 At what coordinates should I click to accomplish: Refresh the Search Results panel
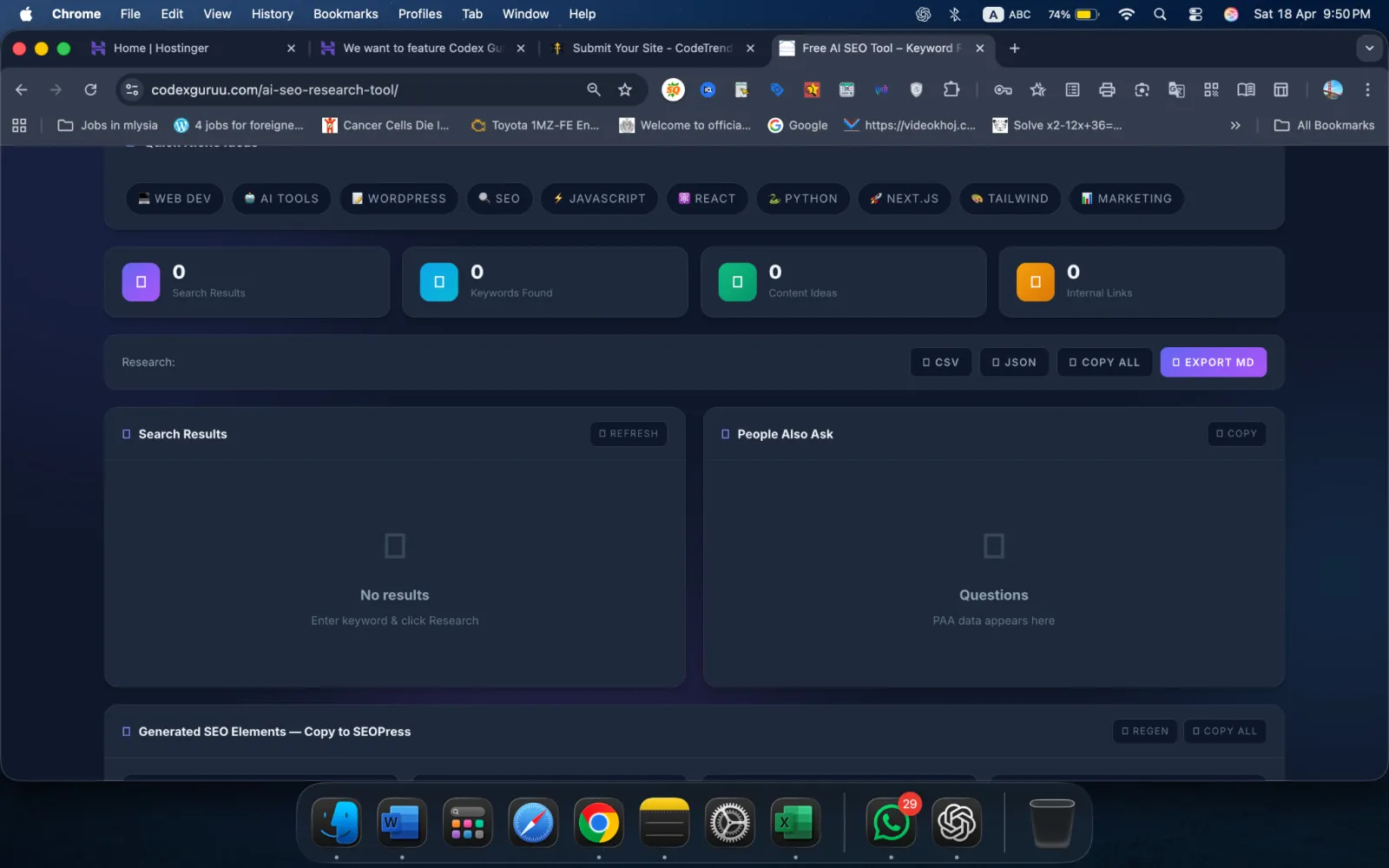pos(629,433)
